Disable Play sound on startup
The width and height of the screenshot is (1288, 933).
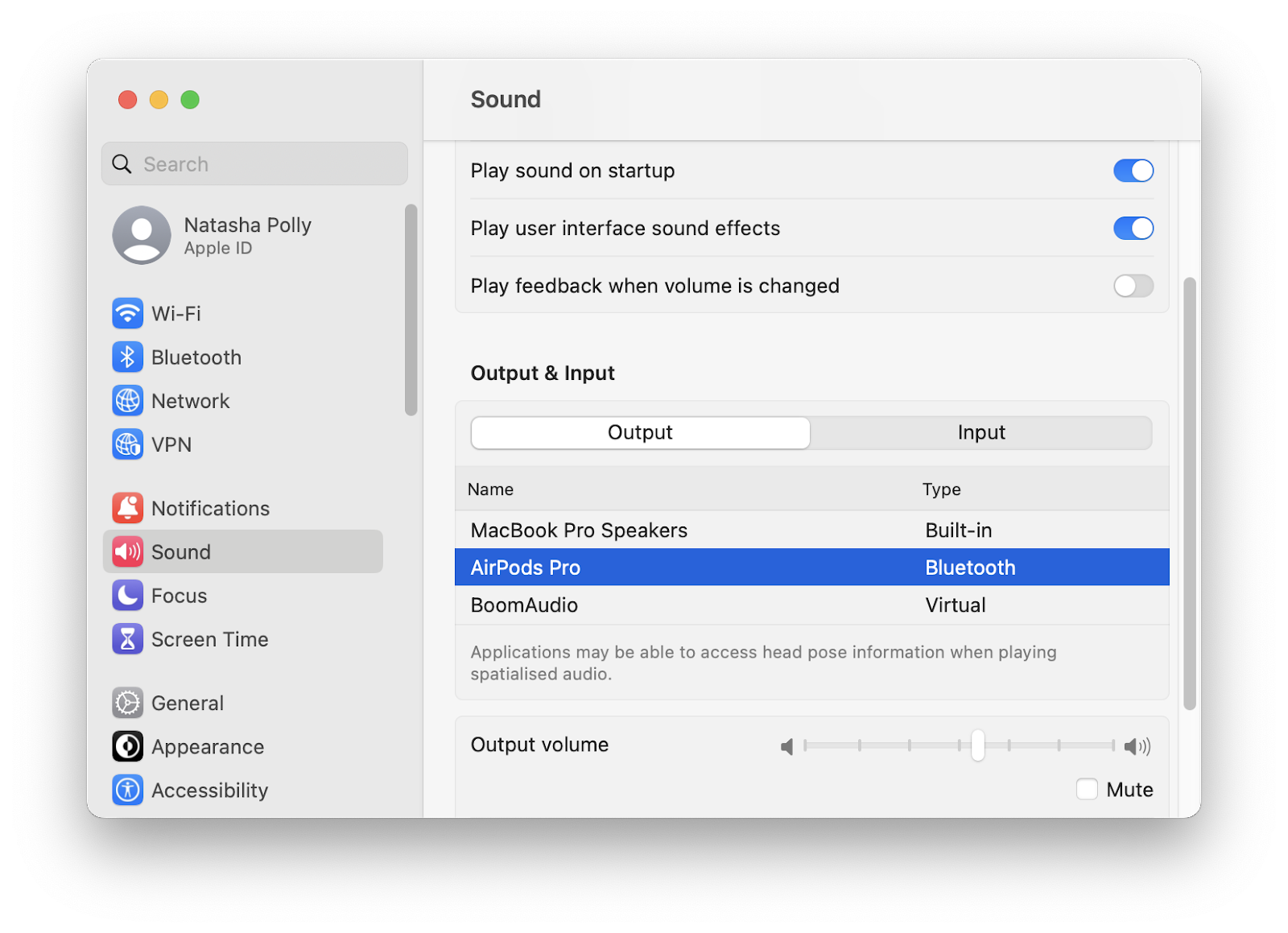1133,171
